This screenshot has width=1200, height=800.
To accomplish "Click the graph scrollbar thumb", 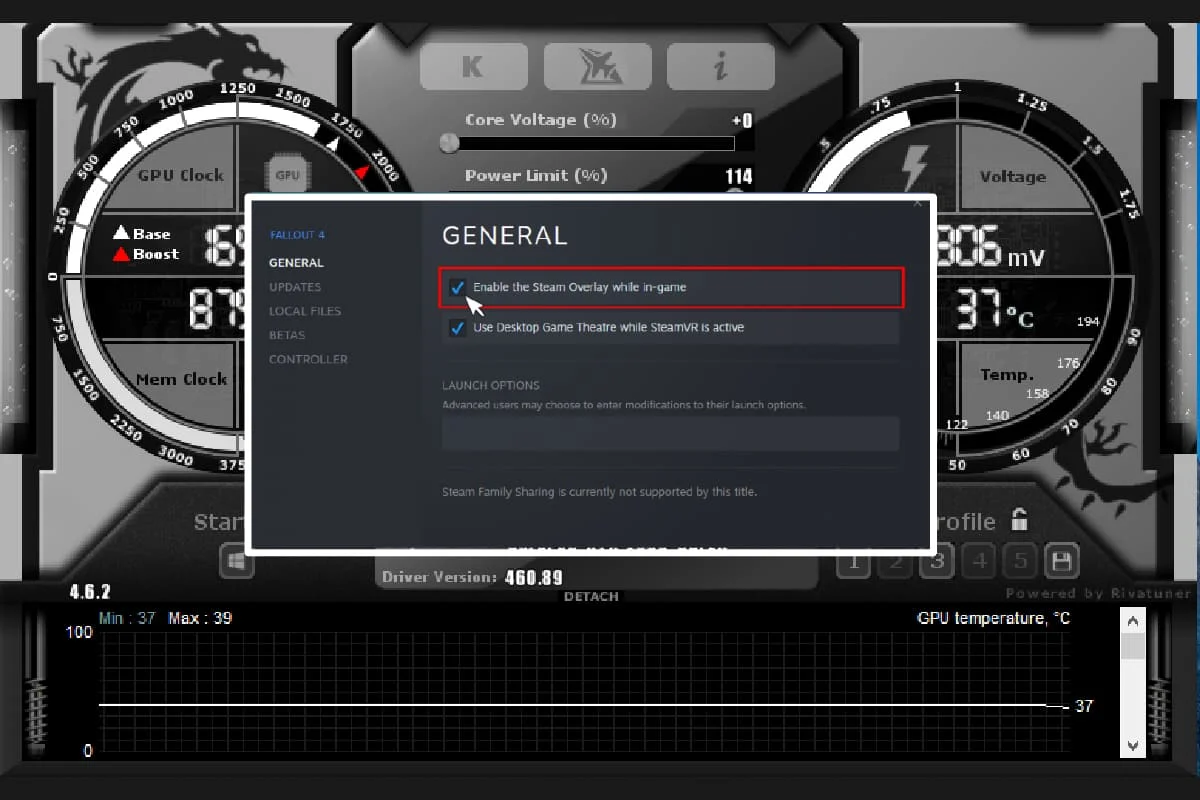I will coord(1133,646).
